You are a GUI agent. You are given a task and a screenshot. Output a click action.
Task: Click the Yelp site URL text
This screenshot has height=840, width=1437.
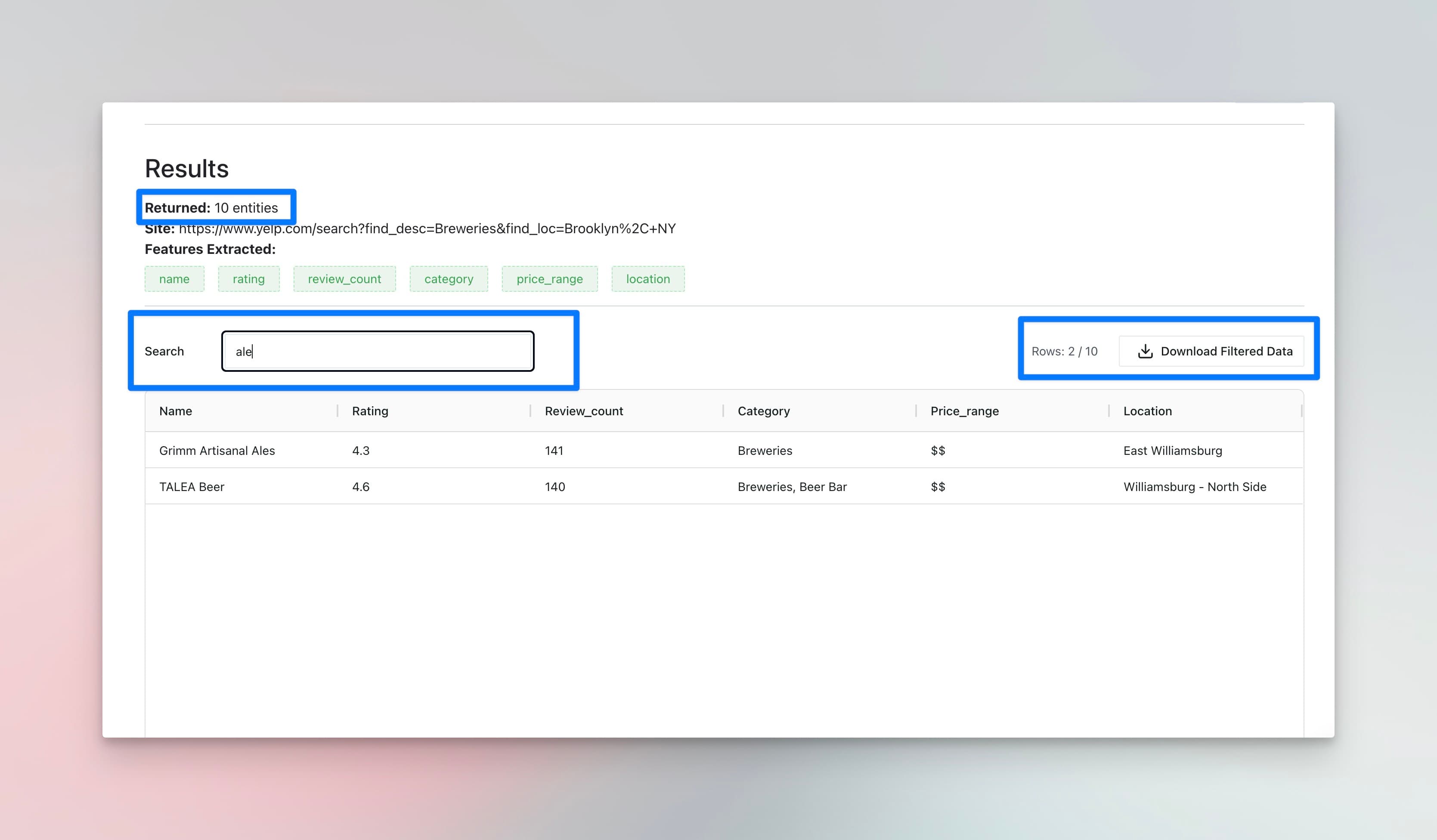point(427,229)
